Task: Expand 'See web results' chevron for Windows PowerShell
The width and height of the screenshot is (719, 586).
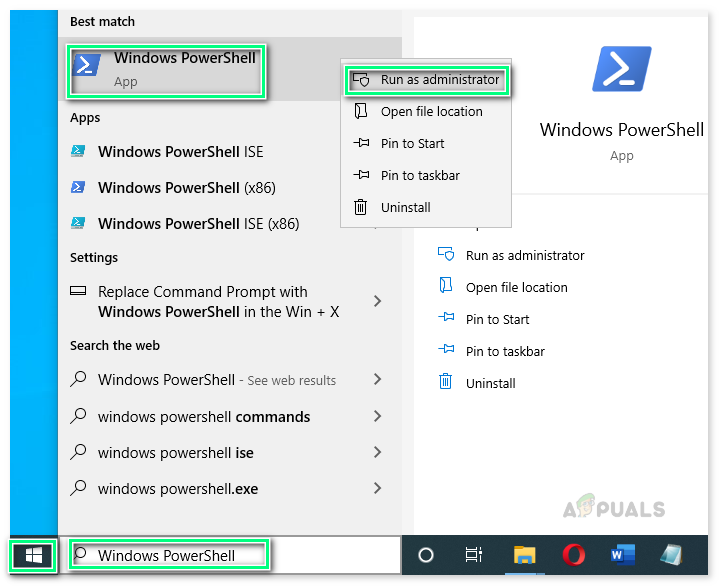Action: [377, 379]
